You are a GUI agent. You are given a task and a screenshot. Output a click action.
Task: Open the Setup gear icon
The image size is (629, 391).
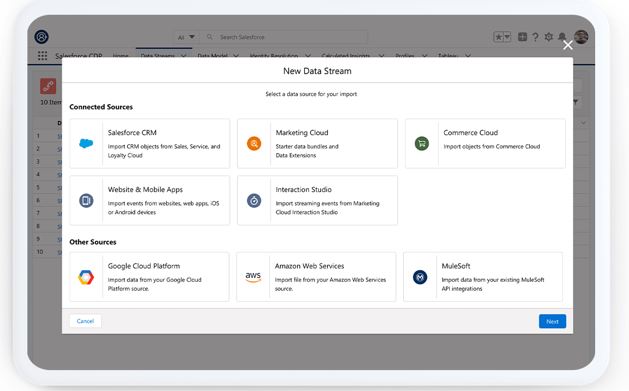tap(548, 37)
